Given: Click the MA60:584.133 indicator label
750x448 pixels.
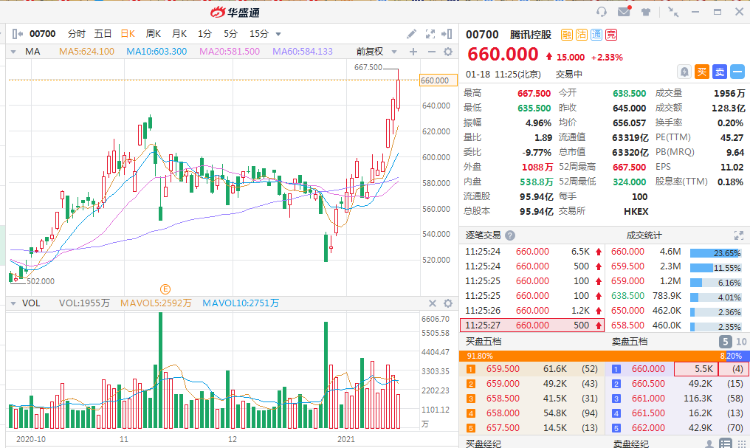Looking at the screenshot, I should pyautogui.click(x=302, y=52).
